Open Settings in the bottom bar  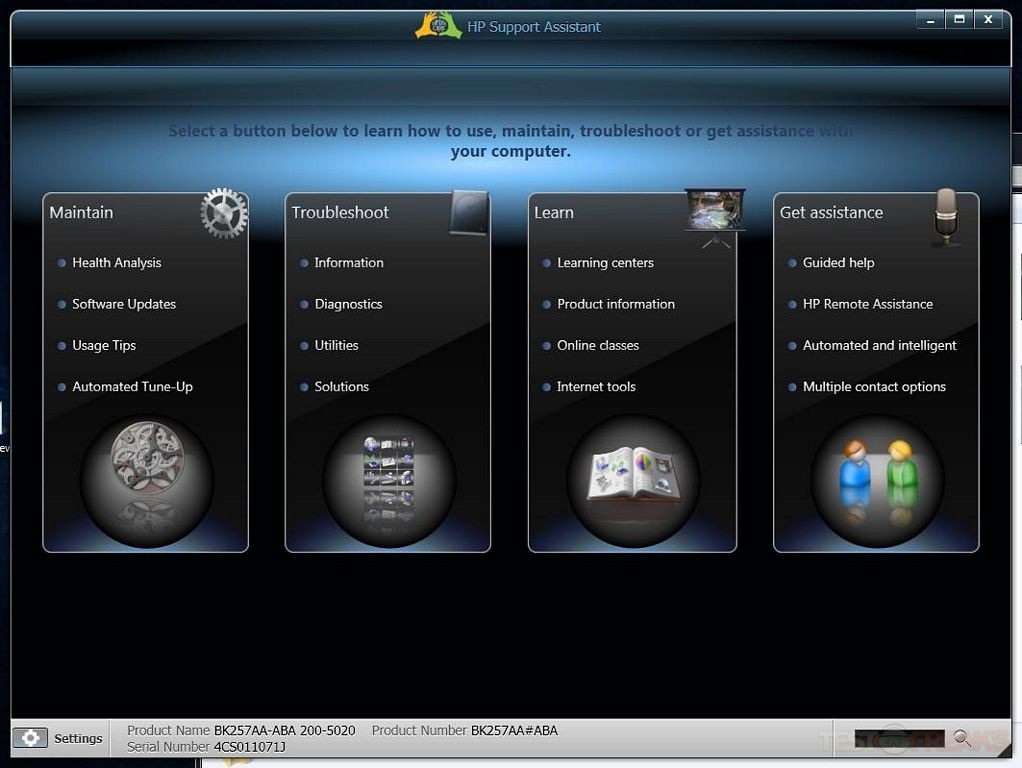59,738
